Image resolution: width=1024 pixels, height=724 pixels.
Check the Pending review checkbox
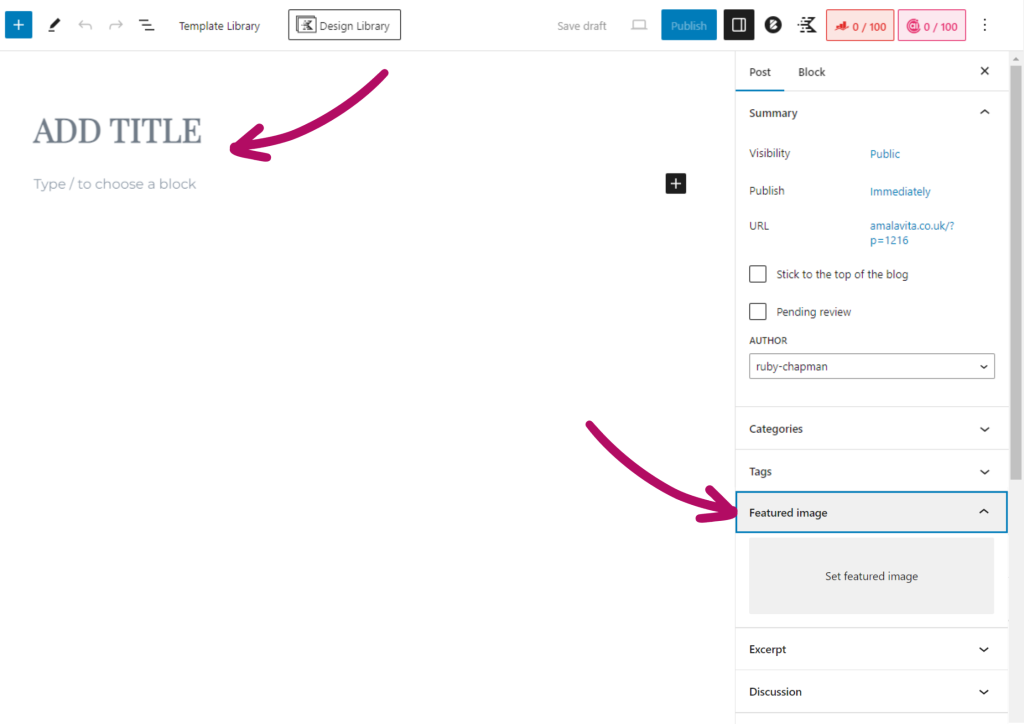coord(758,312)
